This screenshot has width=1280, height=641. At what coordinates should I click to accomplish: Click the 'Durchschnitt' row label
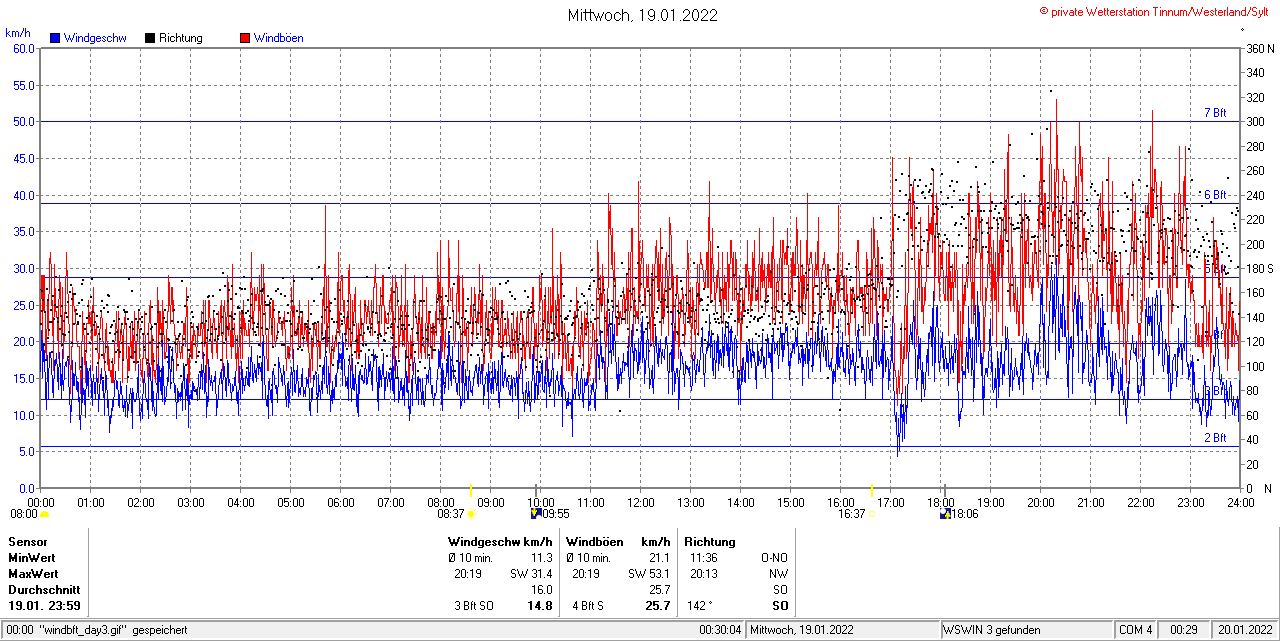tap(43, 590)
